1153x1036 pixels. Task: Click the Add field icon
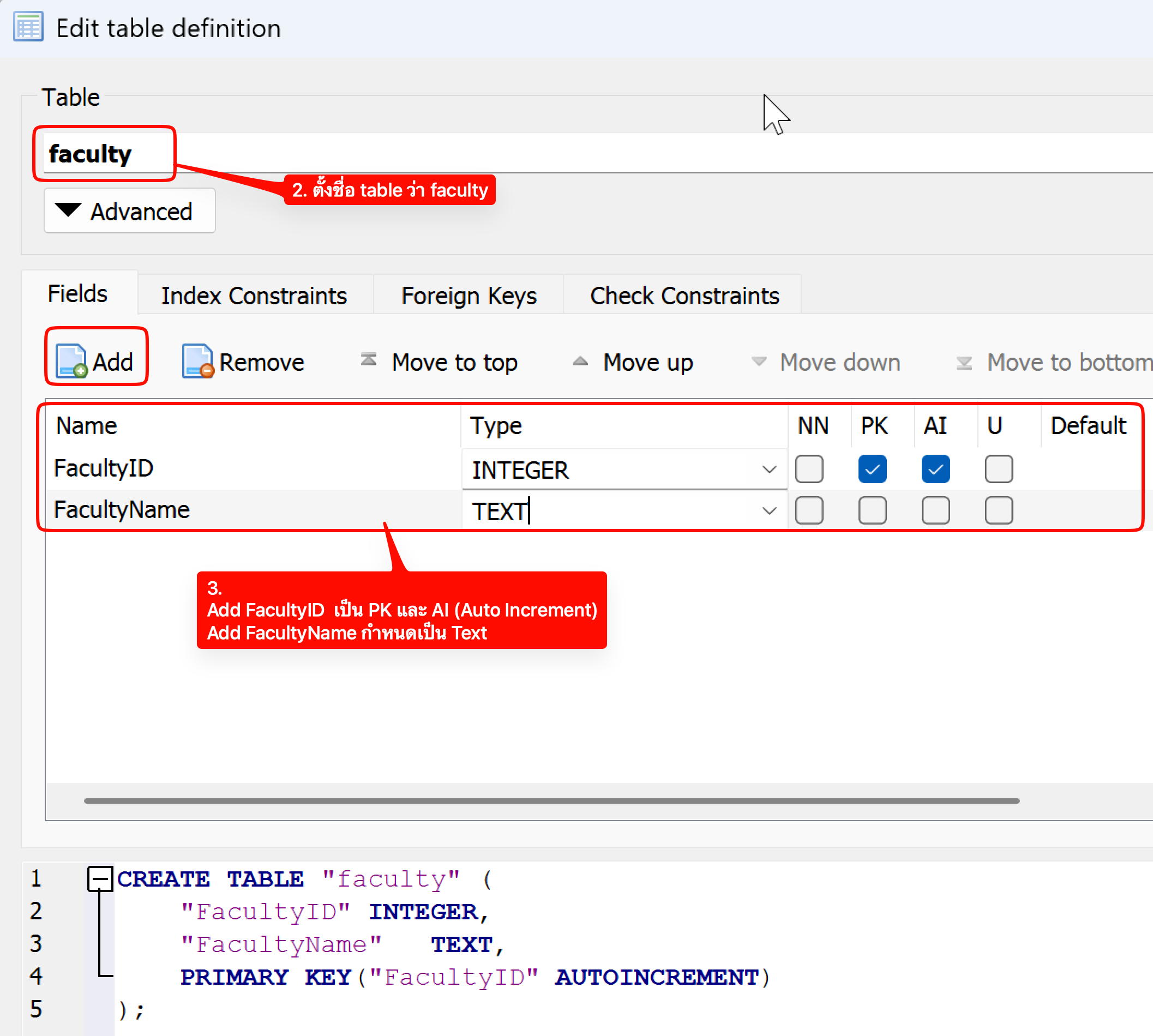(x=71, y=362)
